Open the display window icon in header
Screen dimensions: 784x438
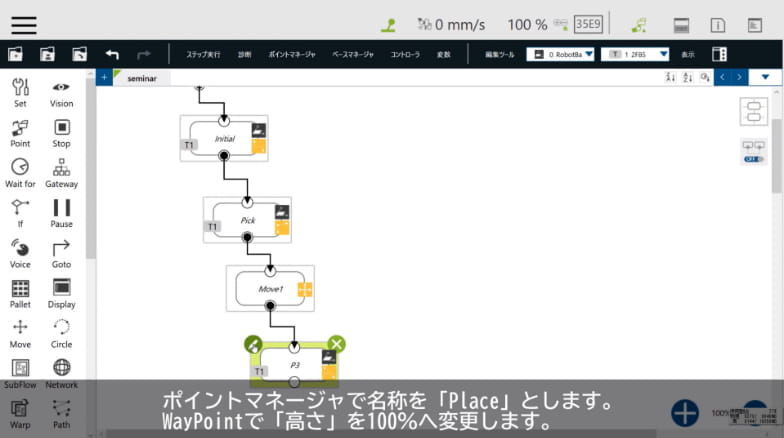pos(682,25)
